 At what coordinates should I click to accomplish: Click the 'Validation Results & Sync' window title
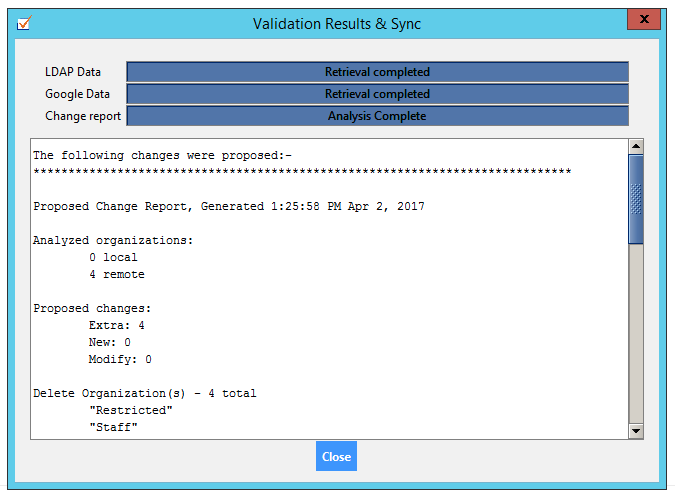tap(337, 24)
